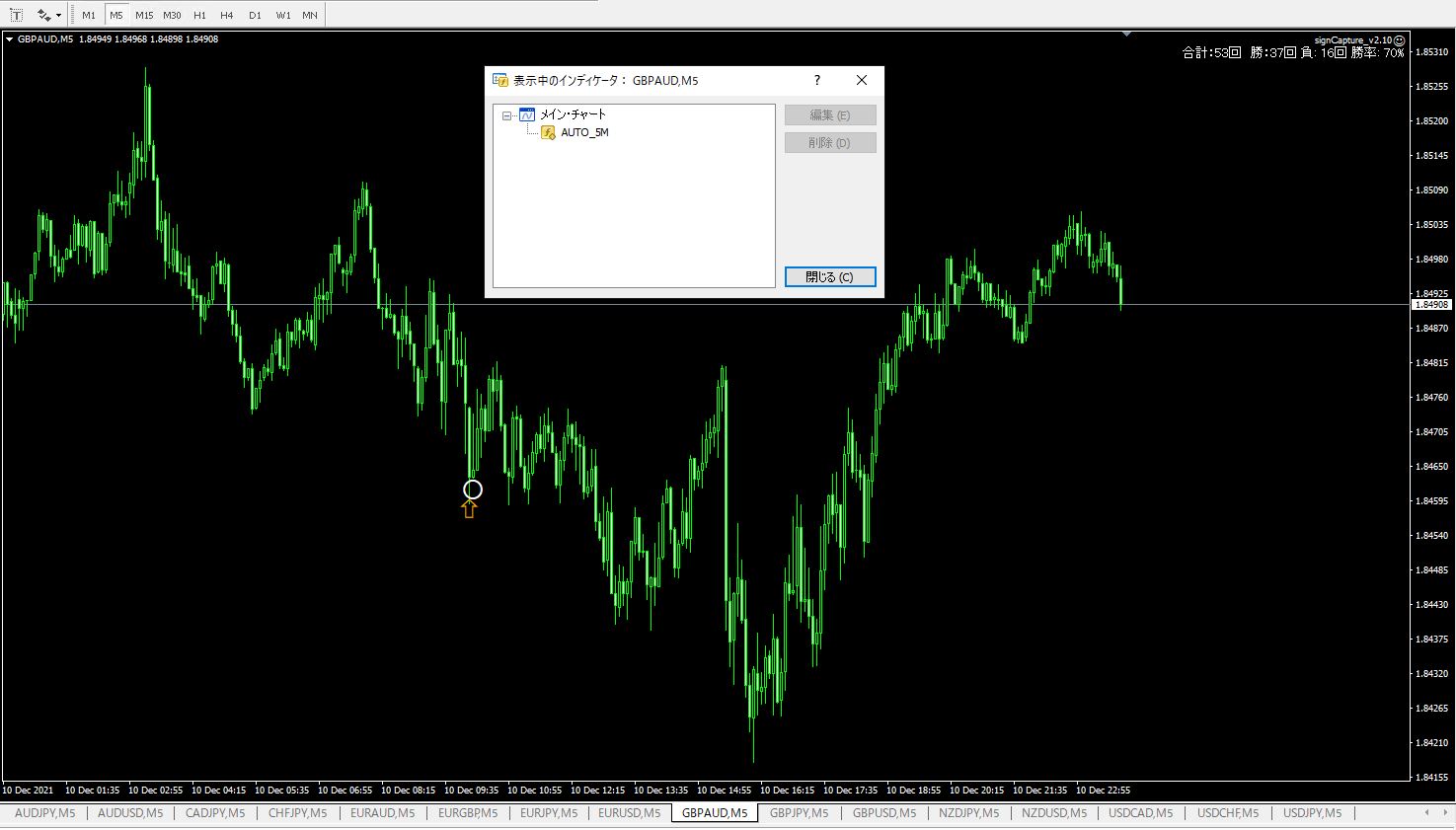Screen dimensions: 1456x830
Task: Click the 1.84155 price scale label
Action: coord(1430,777)
